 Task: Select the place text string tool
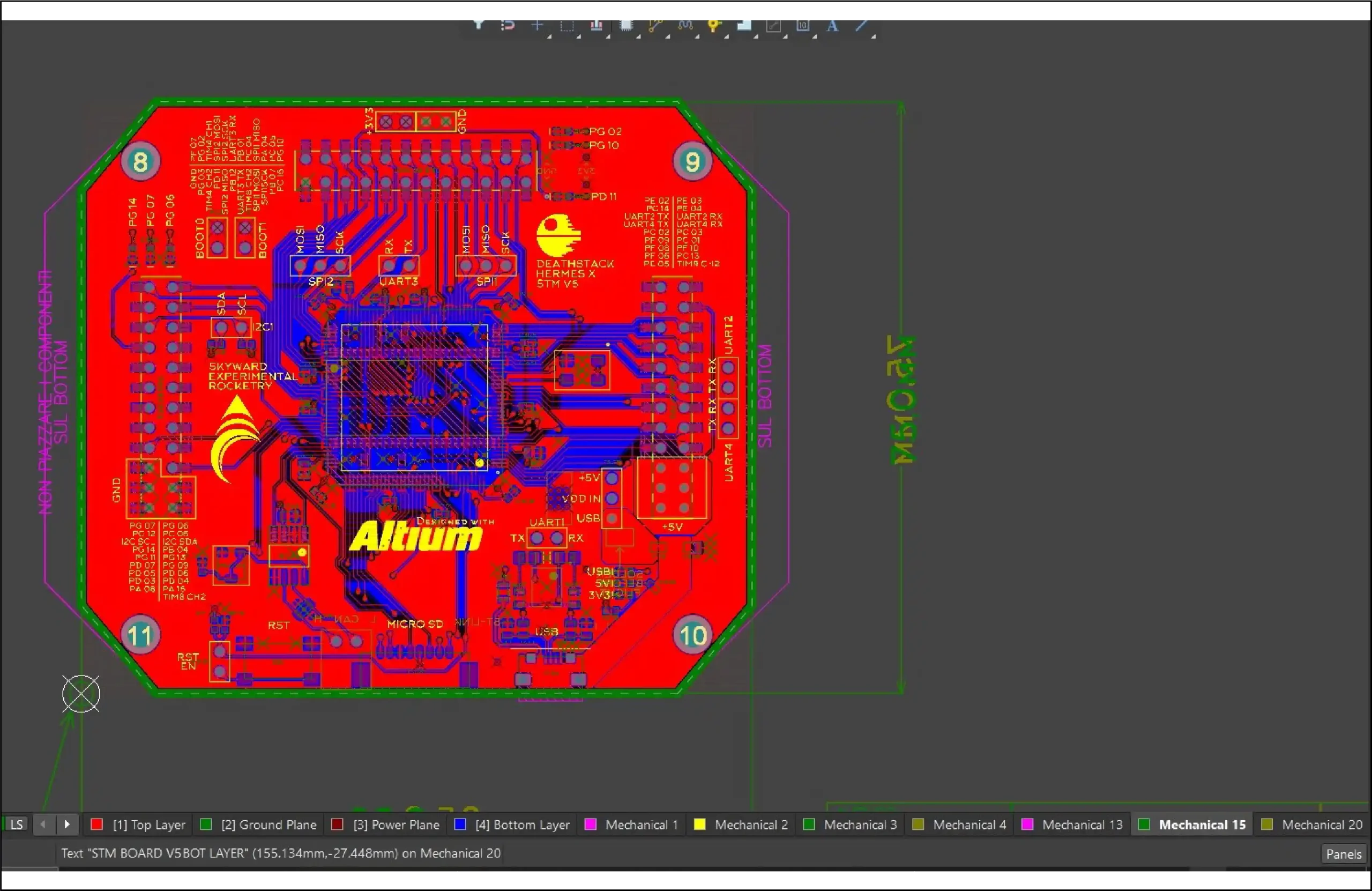point(832,25)
